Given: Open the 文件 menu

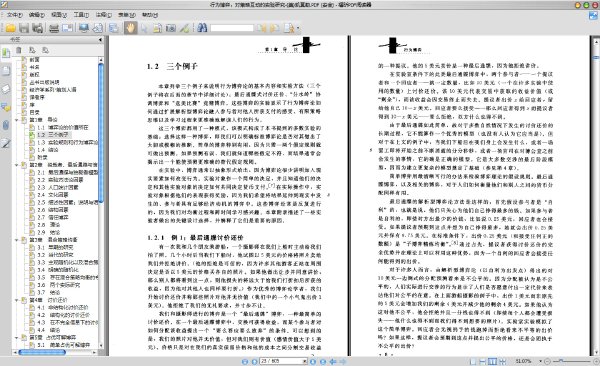Looking at the screenshot, I should (15, 15).
